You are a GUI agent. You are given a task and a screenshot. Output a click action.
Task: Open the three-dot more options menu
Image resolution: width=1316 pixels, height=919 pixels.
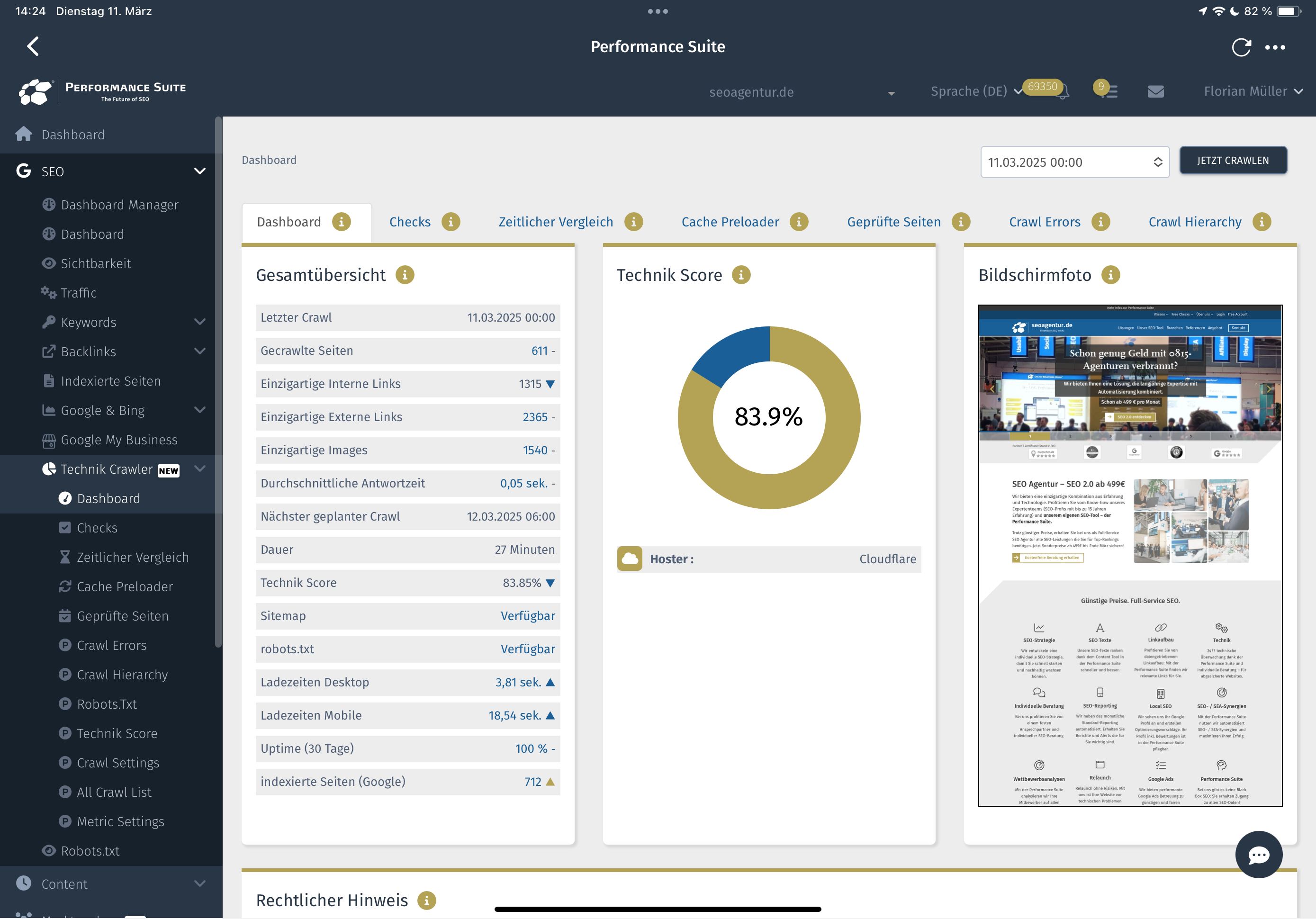[1275, 47]
